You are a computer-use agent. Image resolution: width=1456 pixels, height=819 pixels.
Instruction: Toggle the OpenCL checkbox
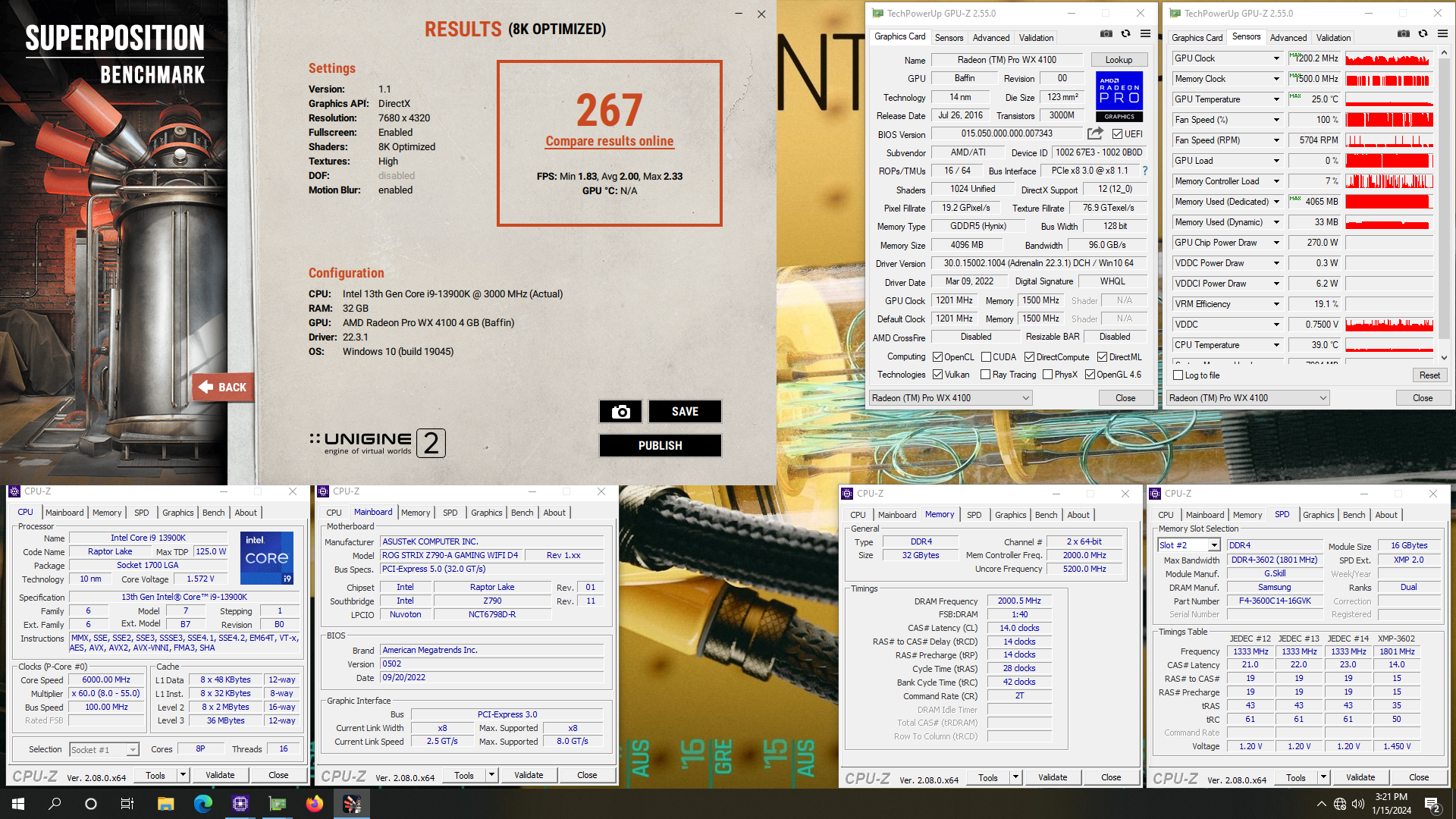[x=938, y=357]
